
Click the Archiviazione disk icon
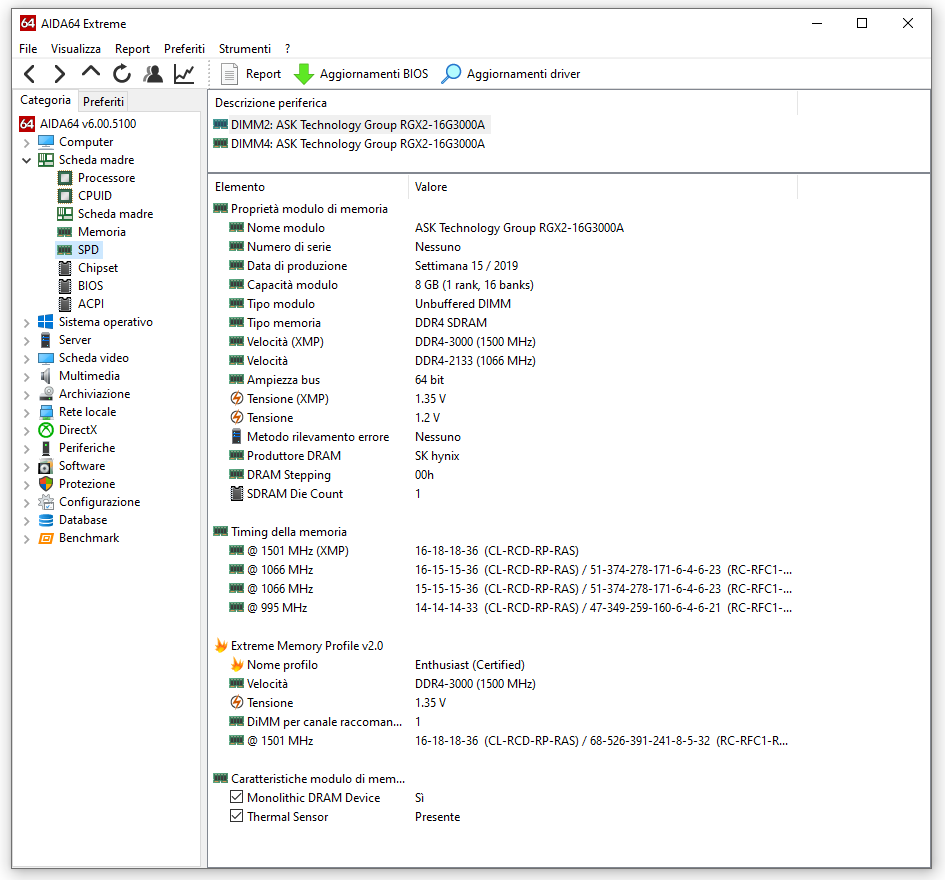pos(46,394)
